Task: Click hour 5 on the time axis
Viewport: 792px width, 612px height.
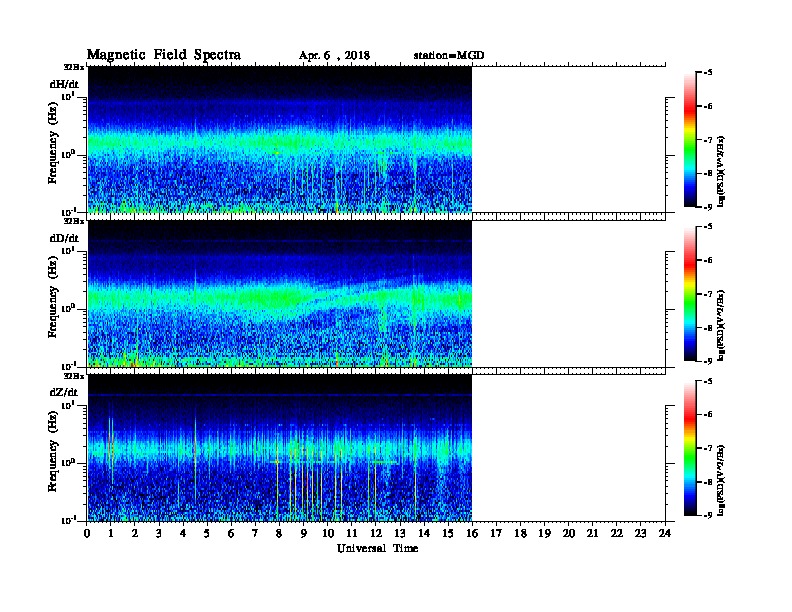Action: pos(208,534)
